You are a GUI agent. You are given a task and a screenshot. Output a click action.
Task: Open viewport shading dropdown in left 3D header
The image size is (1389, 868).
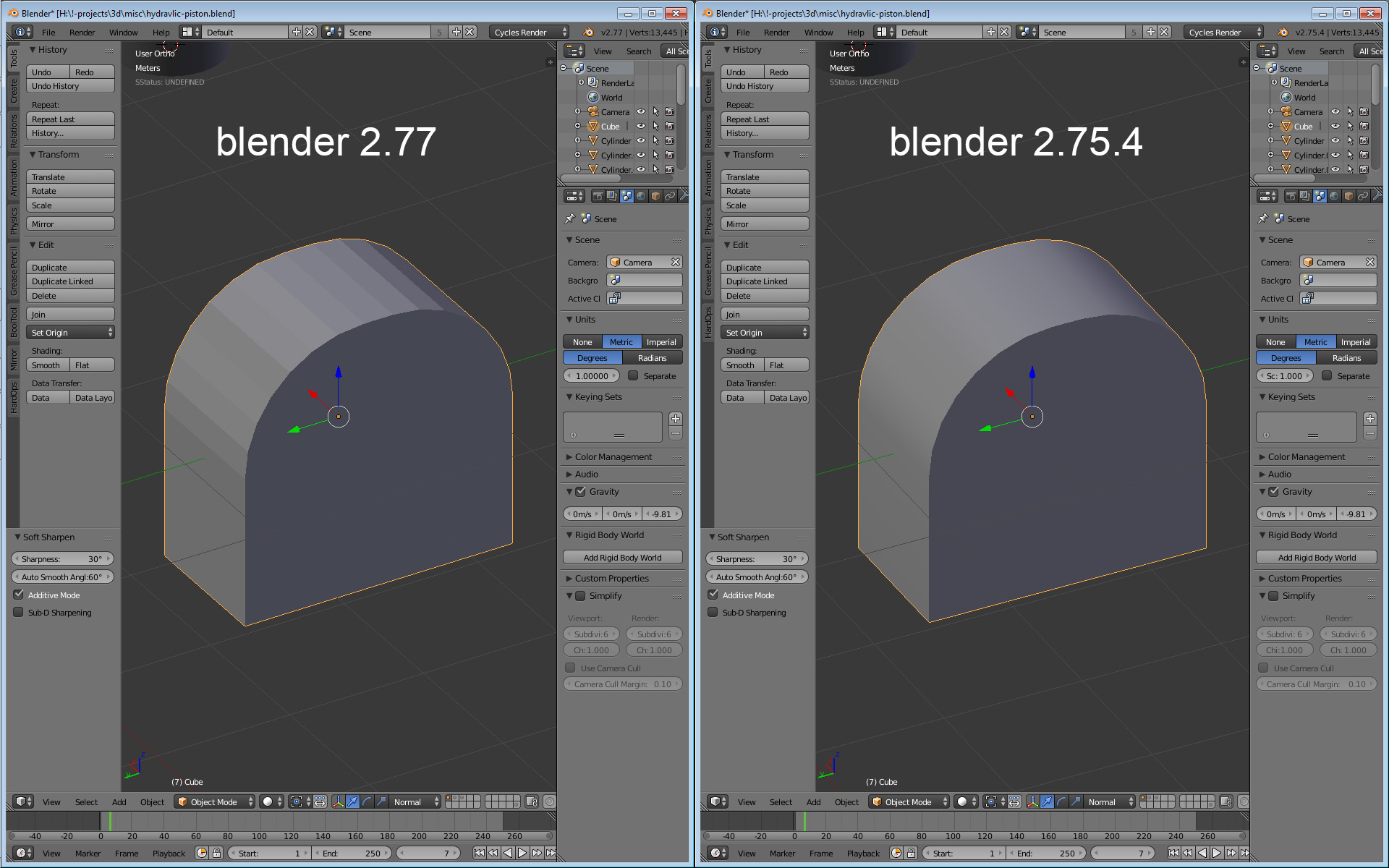point(272,801)
